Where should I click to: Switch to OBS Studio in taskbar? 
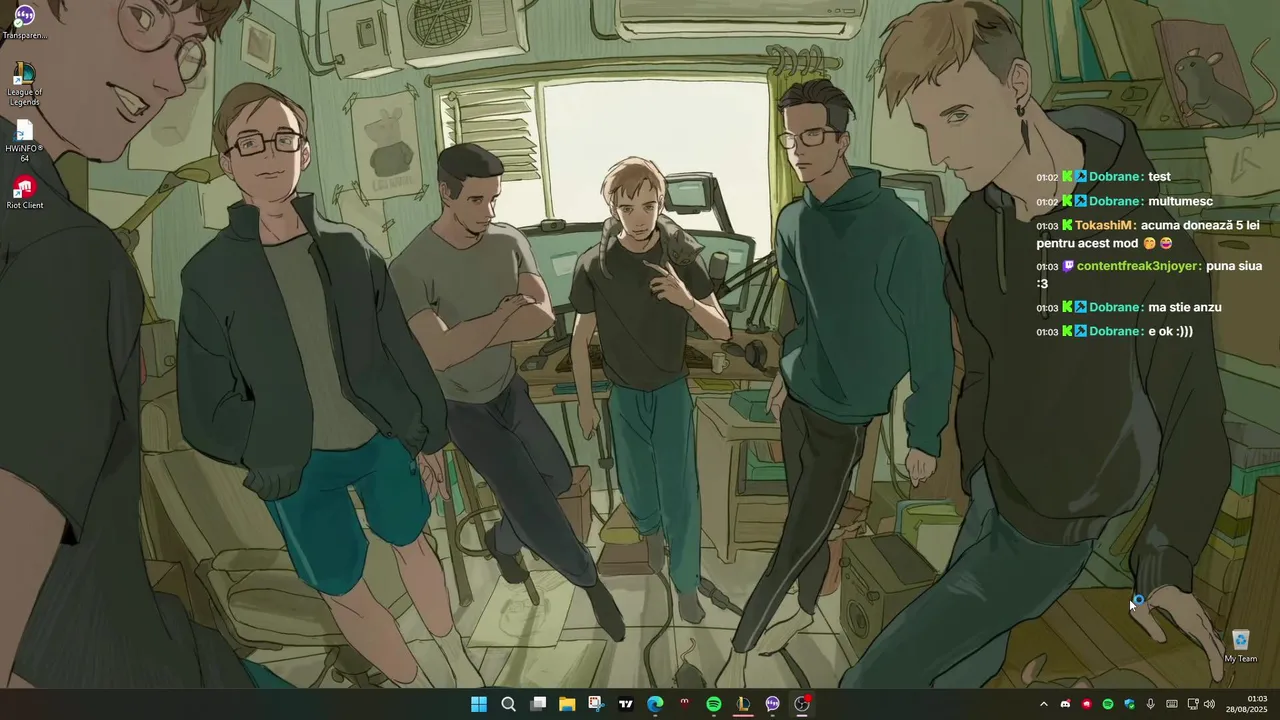pyautogui.click(x=802, y=704)
